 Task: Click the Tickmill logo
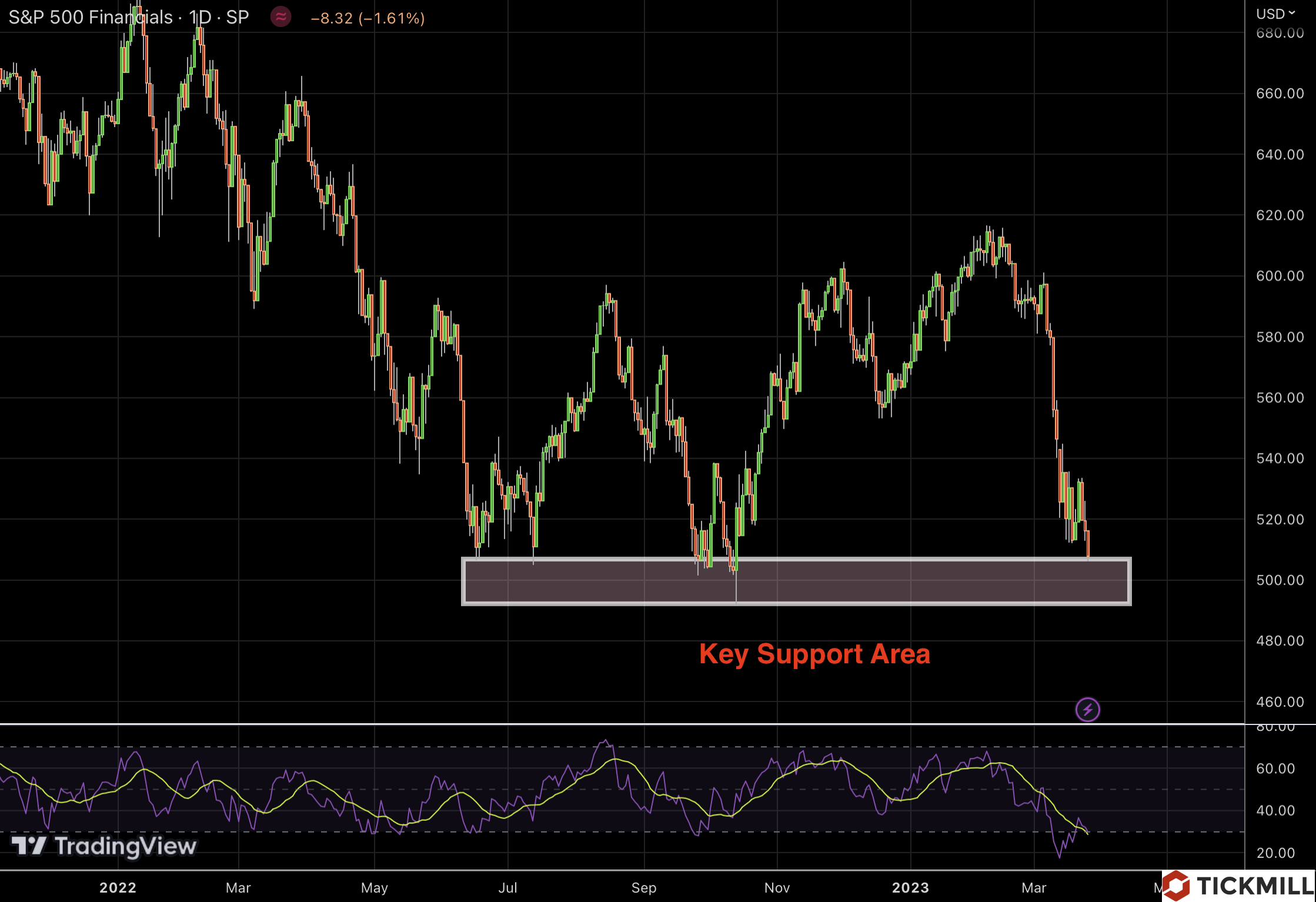pos(1238,886)
